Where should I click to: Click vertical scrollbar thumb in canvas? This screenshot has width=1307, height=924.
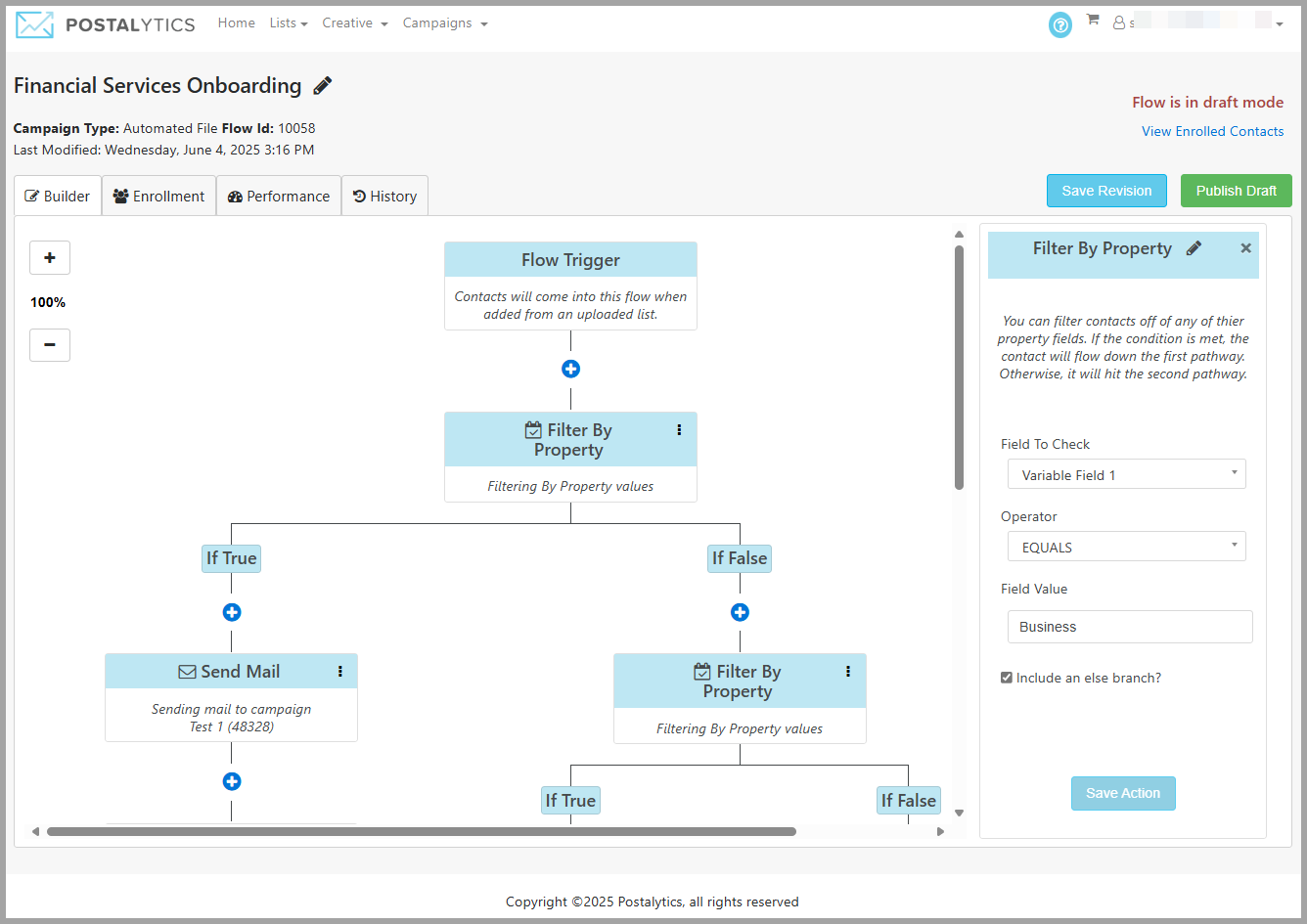coord(959,367)
